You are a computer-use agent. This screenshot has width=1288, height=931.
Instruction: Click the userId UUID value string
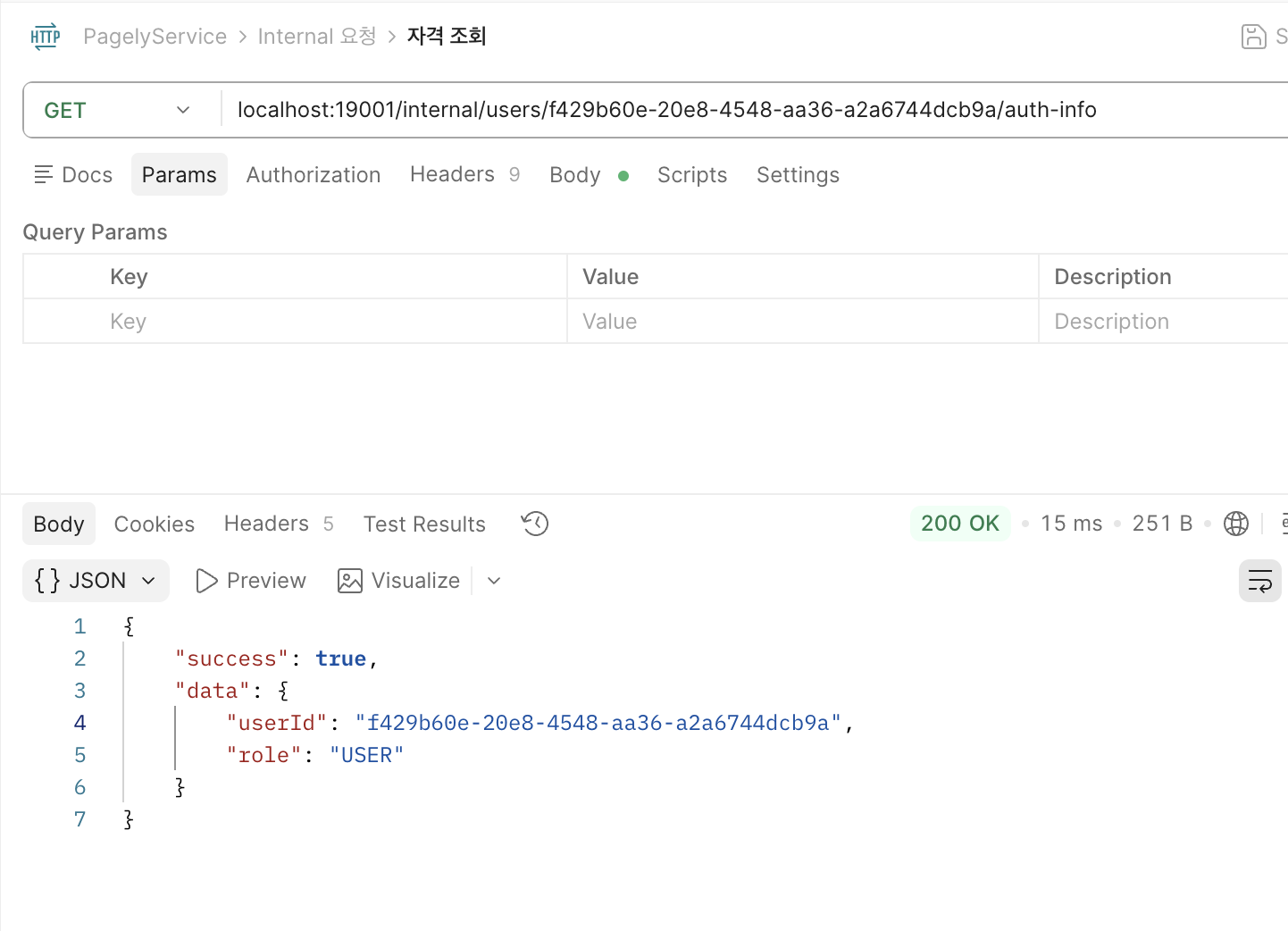pos(598,724)
